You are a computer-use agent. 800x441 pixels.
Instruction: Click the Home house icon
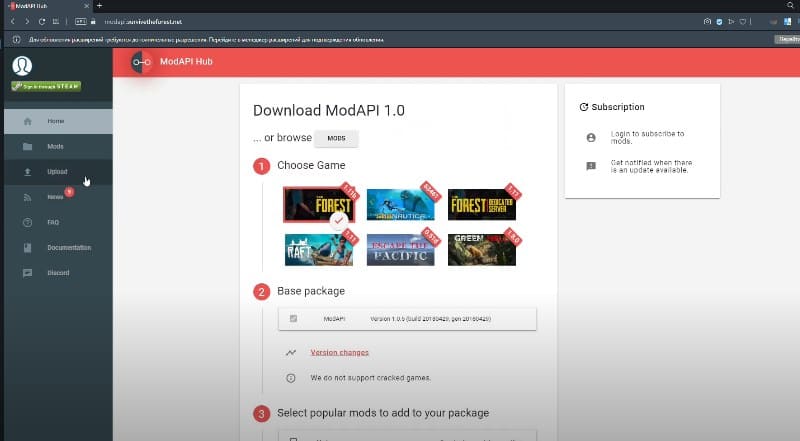pyautogui.click(x=28, y=121)
